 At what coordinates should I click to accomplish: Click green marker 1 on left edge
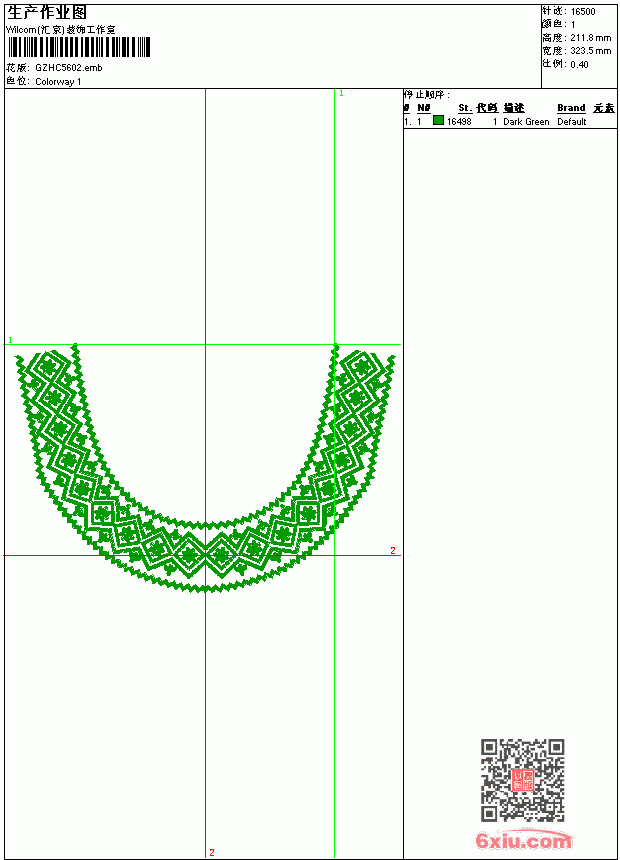pyautogui.click(x=10, y=340)
